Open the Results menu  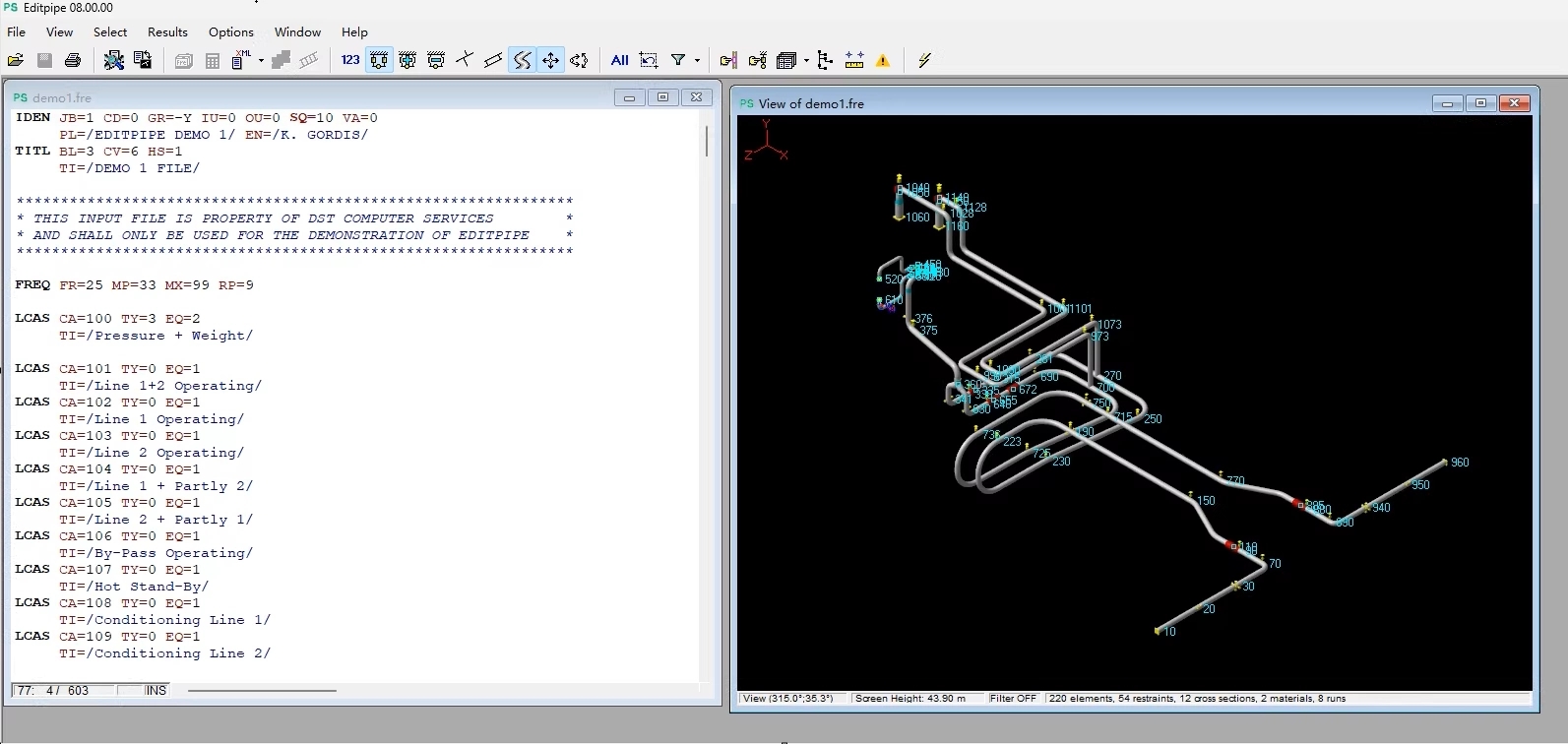(x=167, y=31)
